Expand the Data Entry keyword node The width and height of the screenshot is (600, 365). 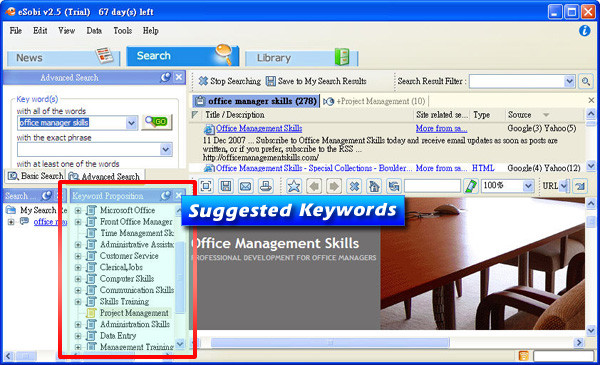78,336
